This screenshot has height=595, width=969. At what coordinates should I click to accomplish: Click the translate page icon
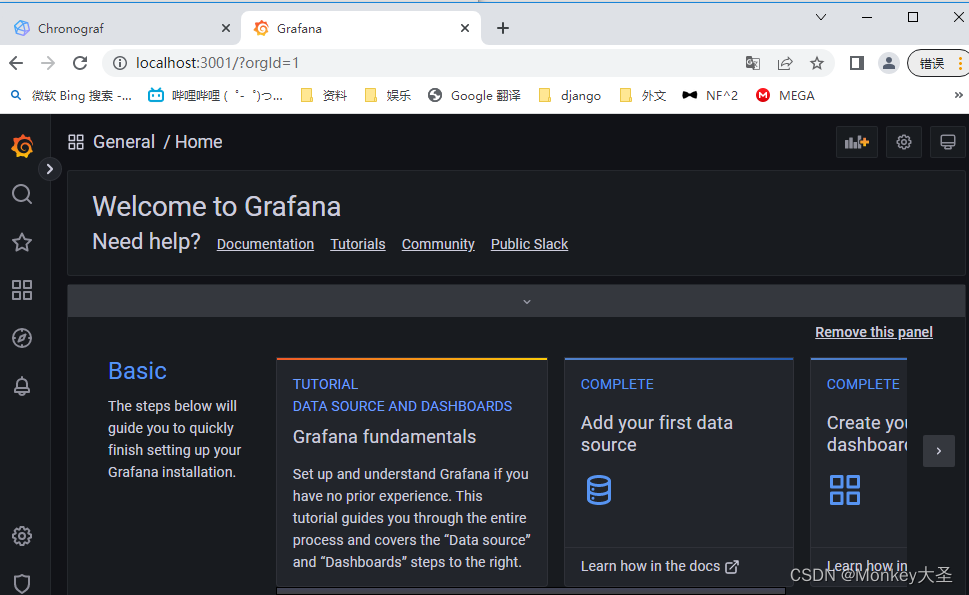coord(752,63)
